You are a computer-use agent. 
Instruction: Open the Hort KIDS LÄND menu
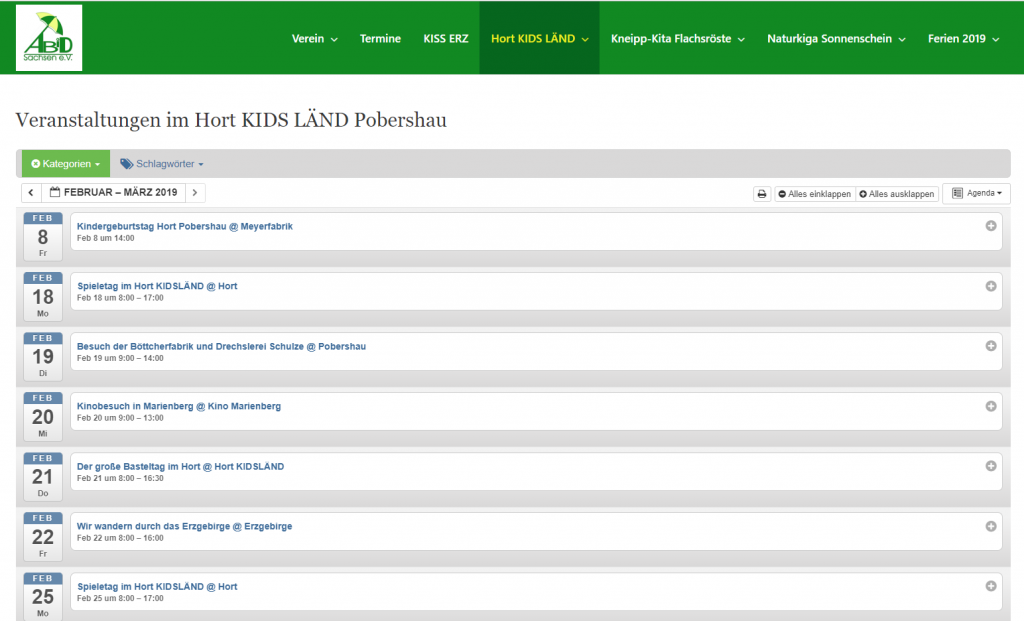pos(539,38)
